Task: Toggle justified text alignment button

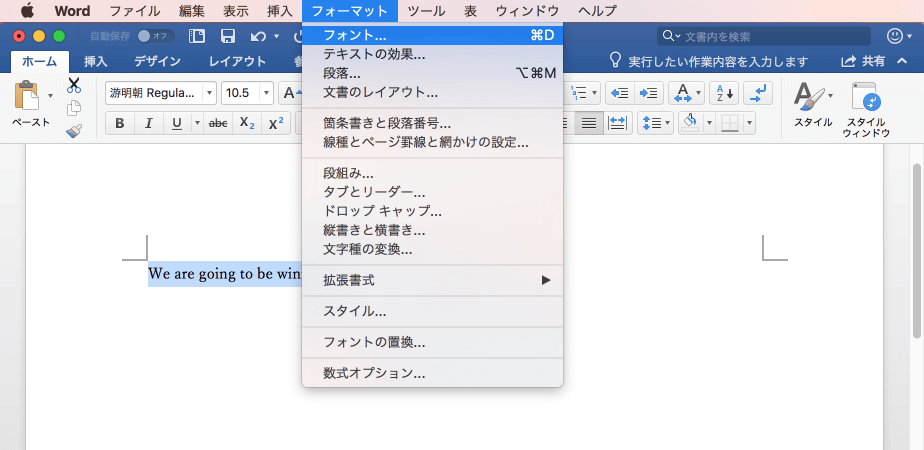Action: [591, 124]
